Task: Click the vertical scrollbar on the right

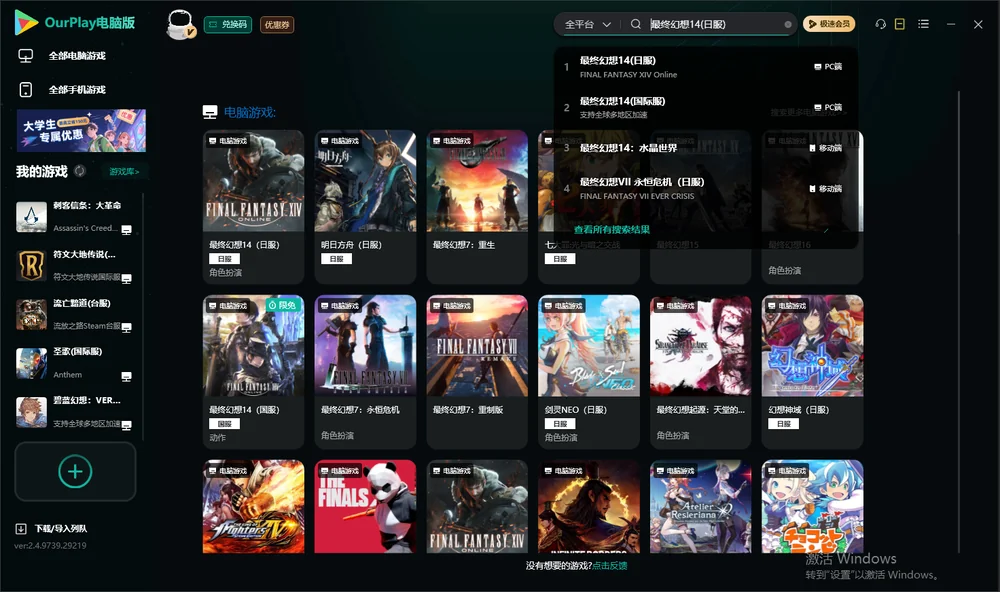Action: (959, 322)
